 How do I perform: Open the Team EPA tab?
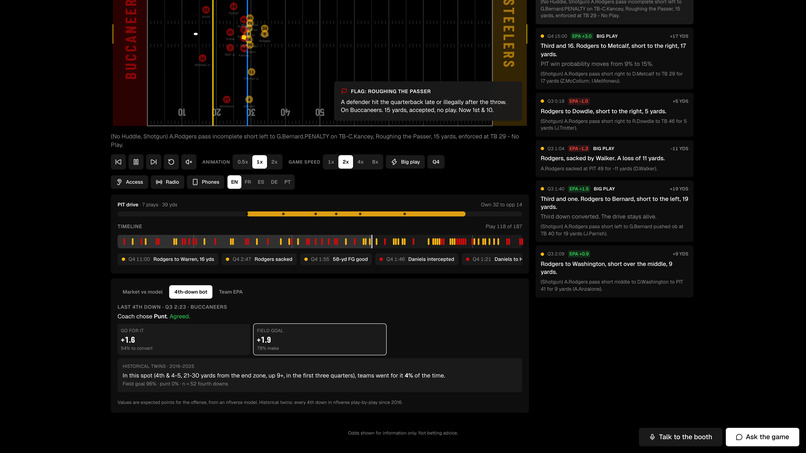pos(231,292)
